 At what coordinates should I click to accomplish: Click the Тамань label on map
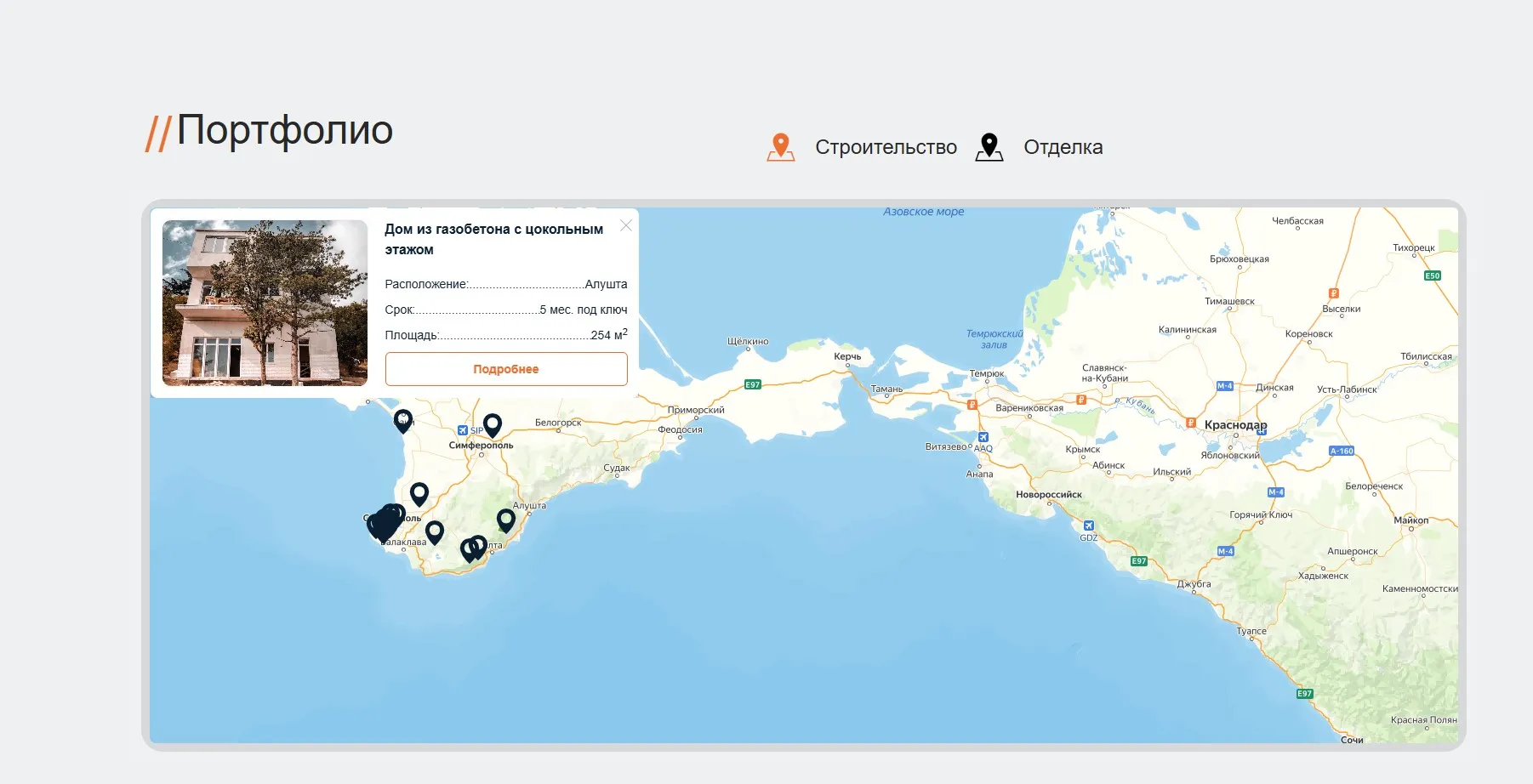pyautogui.click(x=886, y=389)
